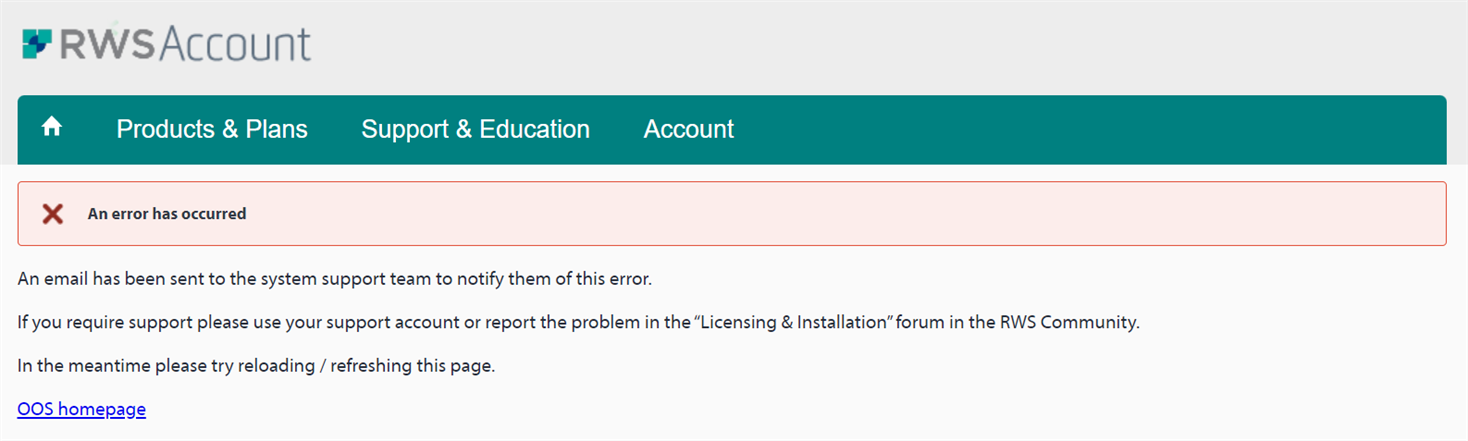Open the Account menu
This screenshot has width=1468, height=441.
pyautogui.click(x=689, y=129)
